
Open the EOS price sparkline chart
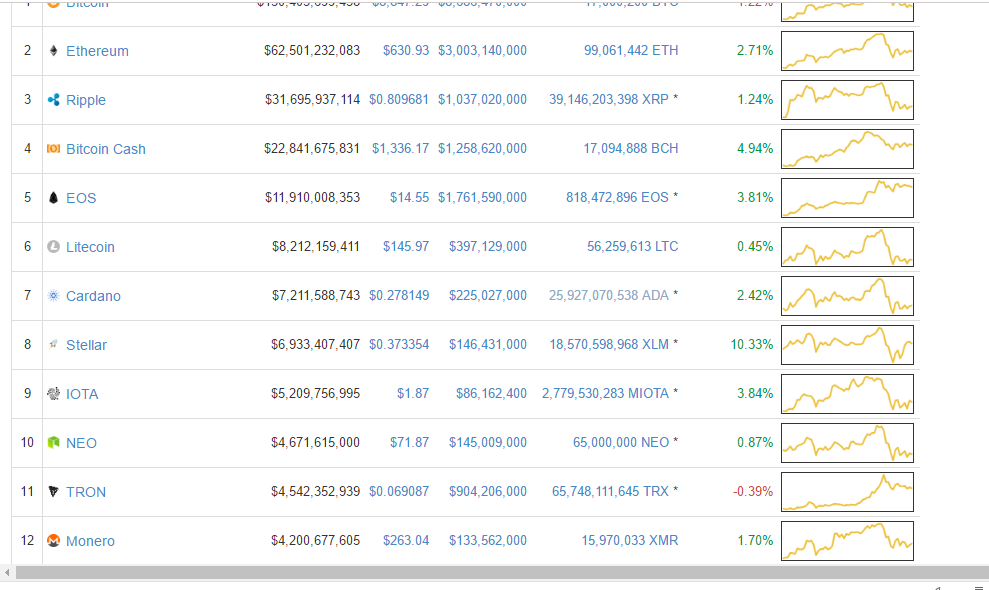[847, 198]
